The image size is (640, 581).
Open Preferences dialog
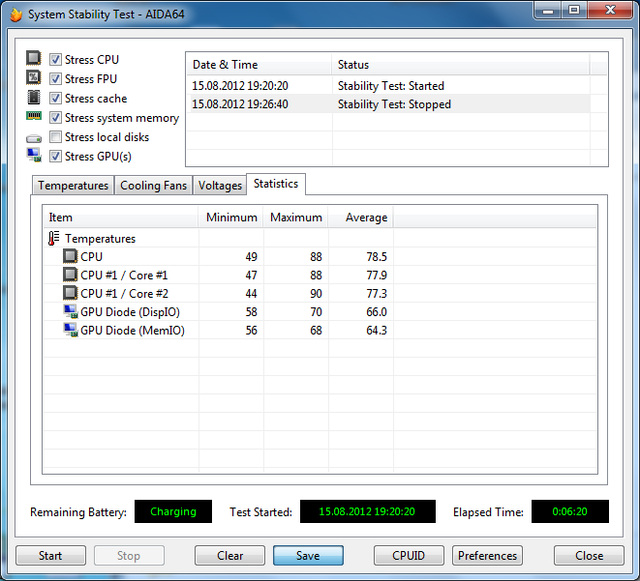[x=488, y=555]
